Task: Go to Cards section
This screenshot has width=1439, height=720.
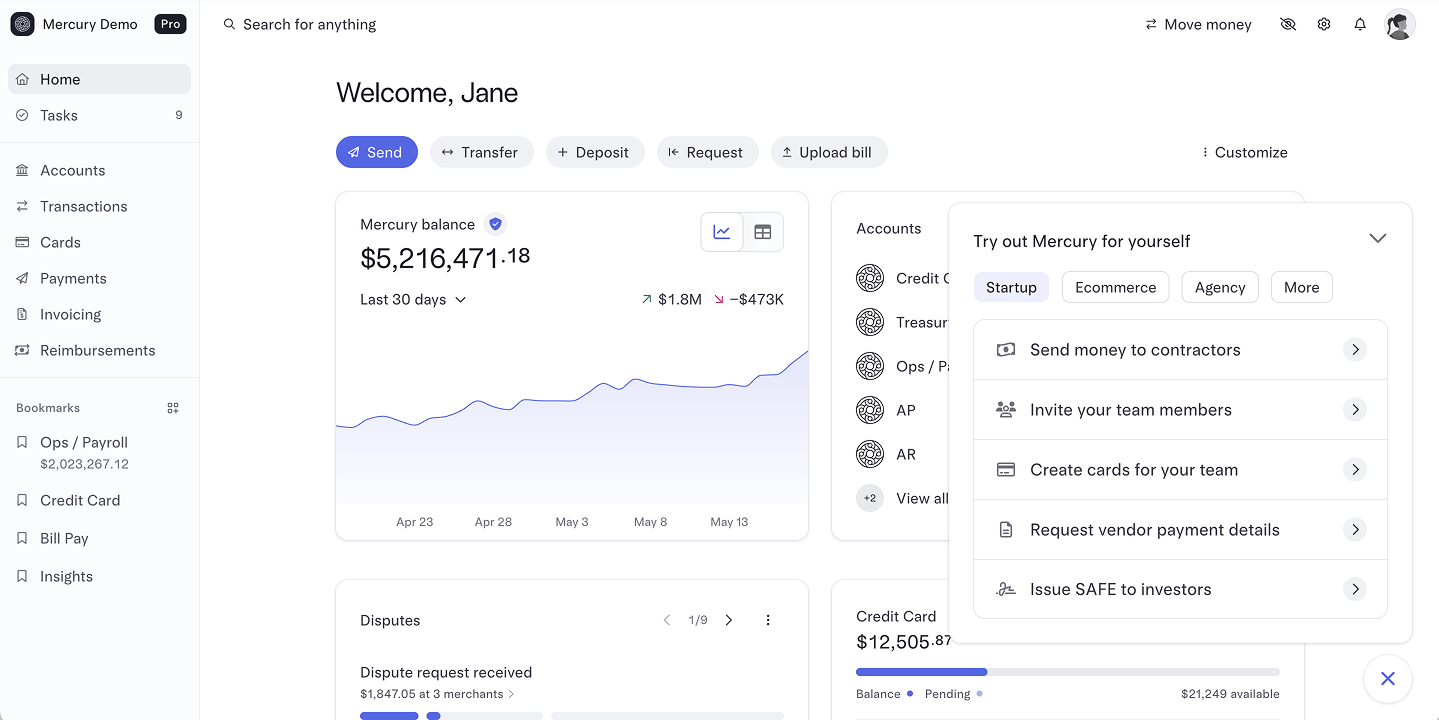Action: (x=99, y=242)
